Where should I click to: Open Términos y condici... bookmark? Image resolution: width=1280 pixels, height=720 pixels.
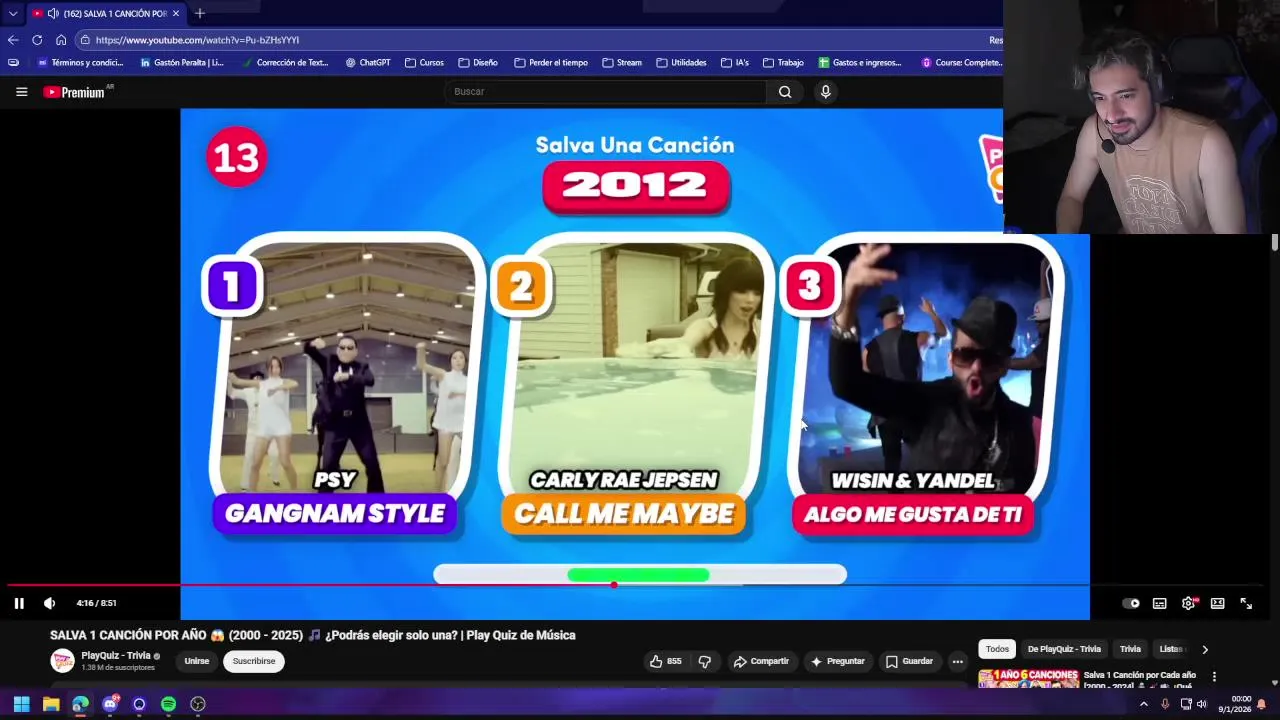80,63
